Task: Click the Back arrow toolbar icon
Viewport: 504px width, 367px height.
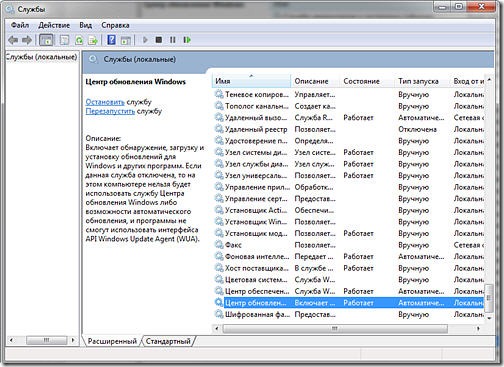Action: click(x=13, y=40)
